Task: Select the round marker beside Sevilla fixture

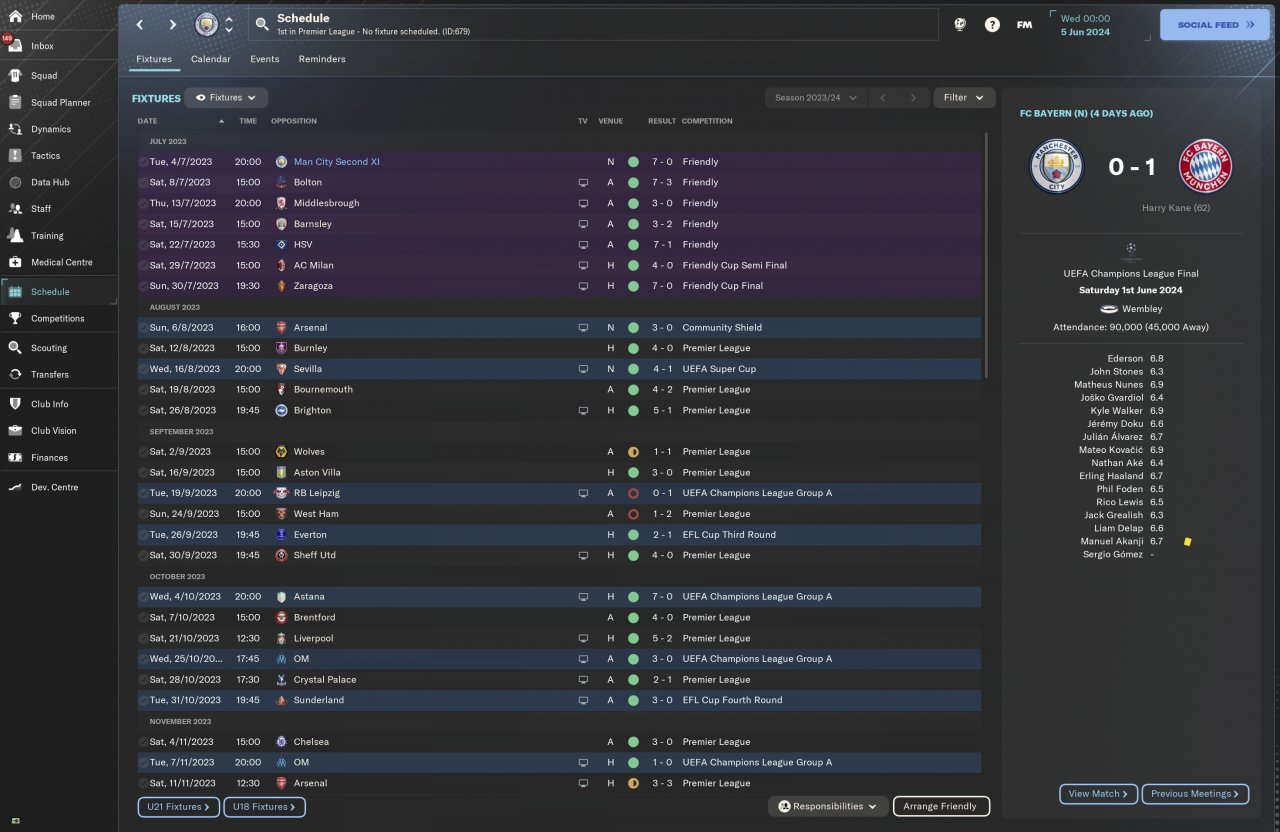Action: pyautogui.click(x=143, y=369)
